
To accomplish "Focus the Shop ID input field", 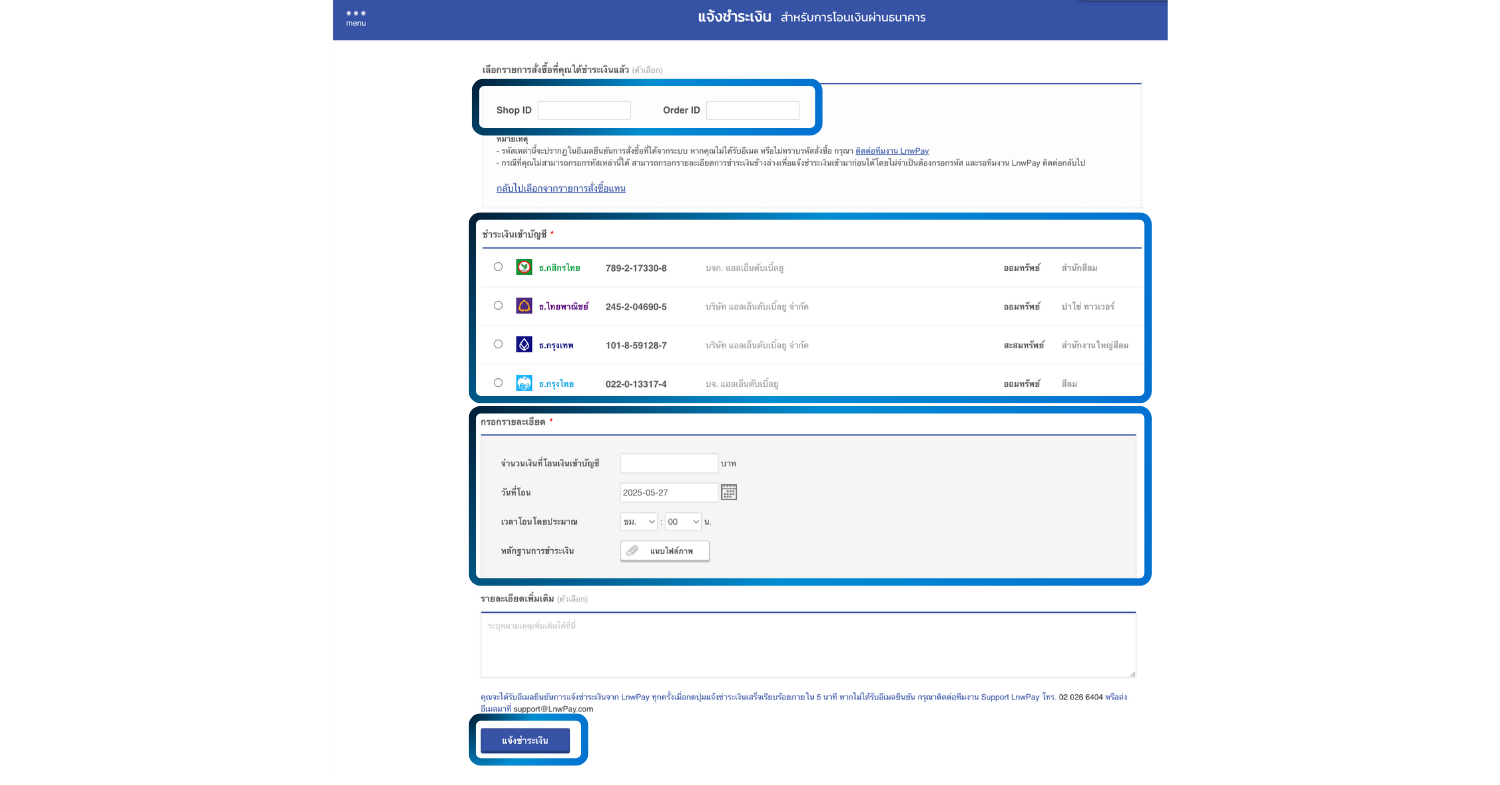I will pos(584,110).
